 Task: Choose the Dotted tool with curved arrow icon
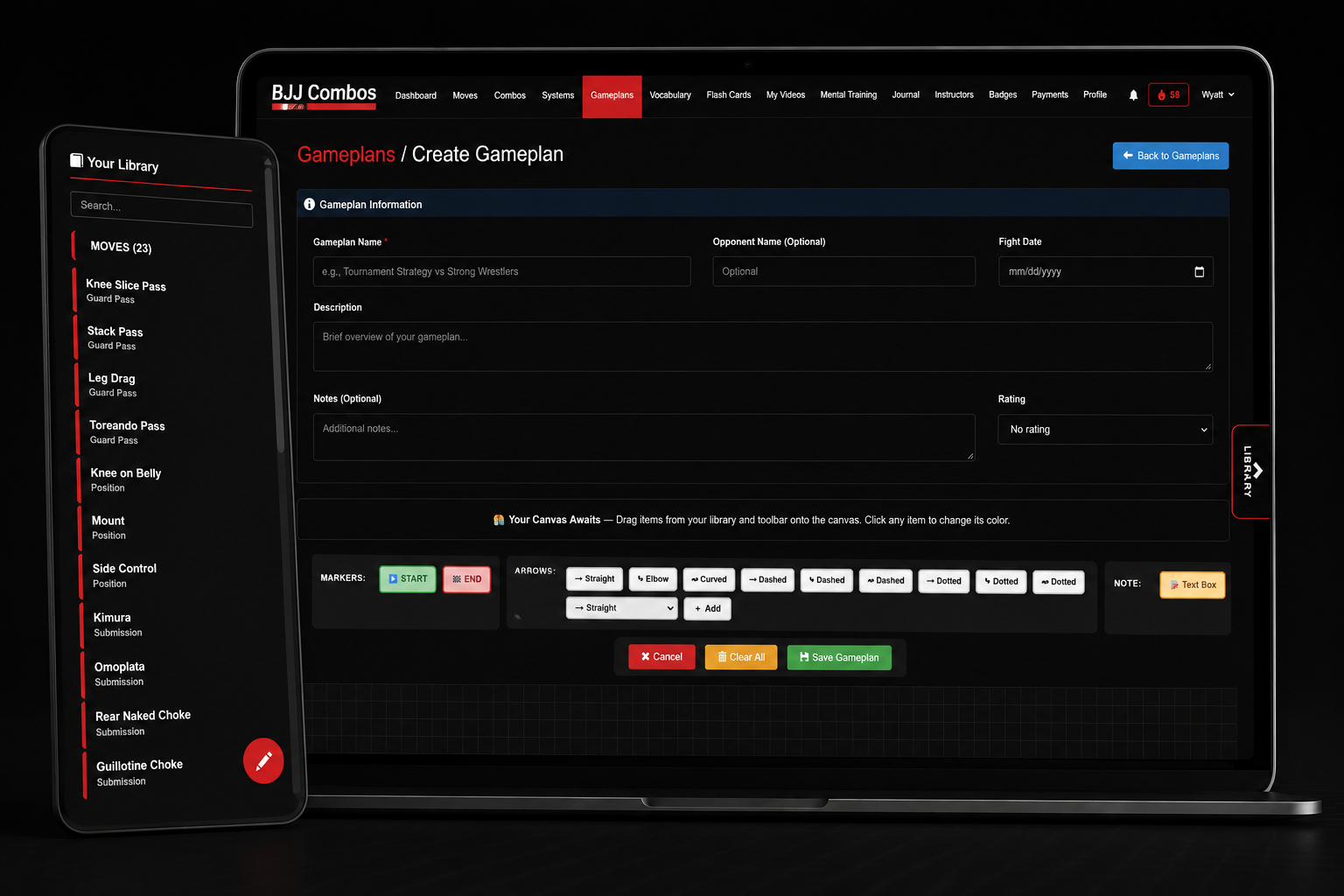click(x=1058, y=582)
